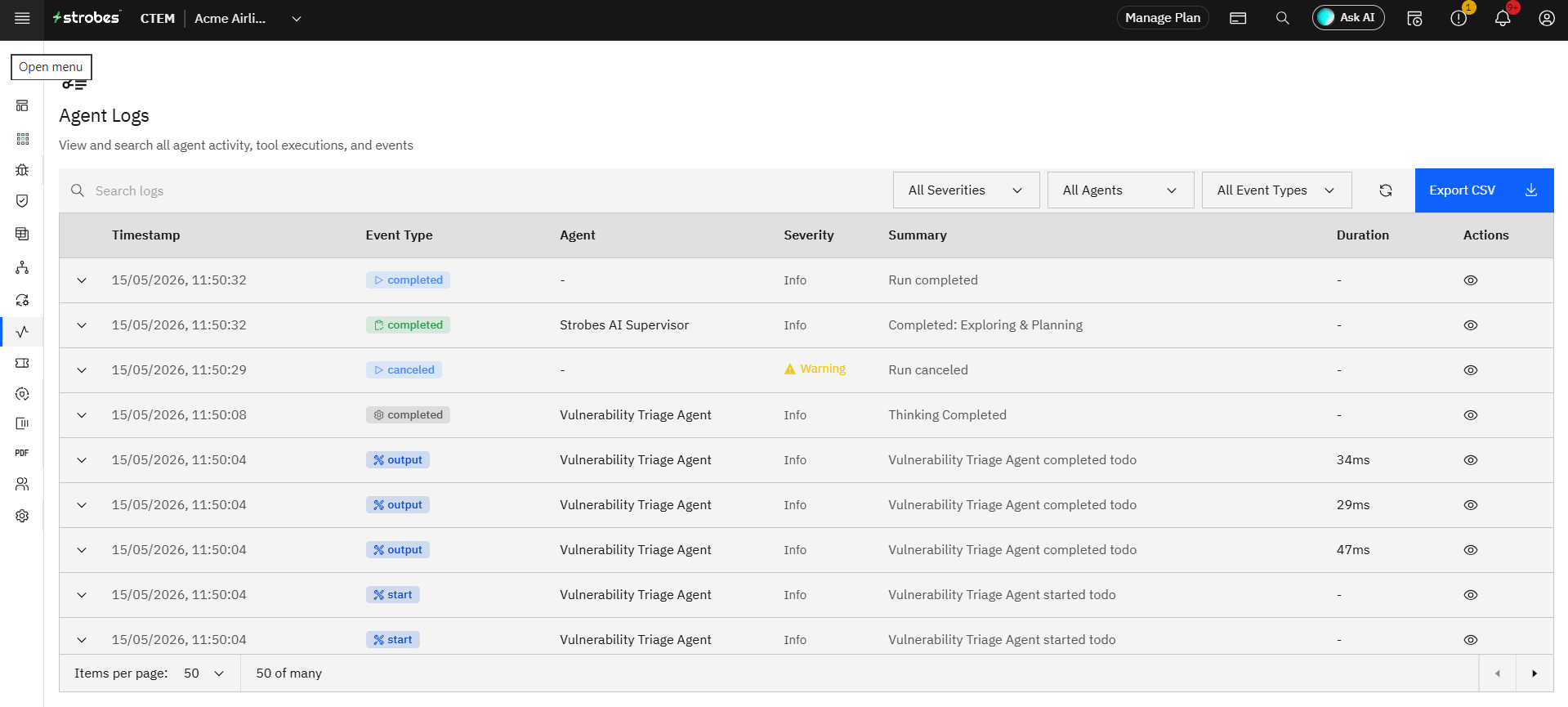Expand the Run canceled log row
The width and height of the screenshot is (1568, 707).
click(x=82, y=370)
